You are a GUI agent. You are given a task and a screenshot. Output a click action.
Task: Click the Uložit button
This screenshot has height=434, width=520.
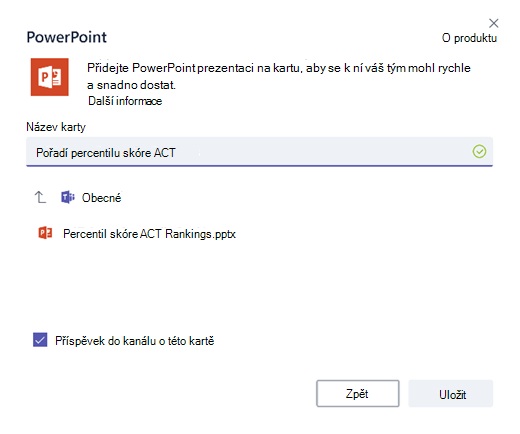point(451,393)
